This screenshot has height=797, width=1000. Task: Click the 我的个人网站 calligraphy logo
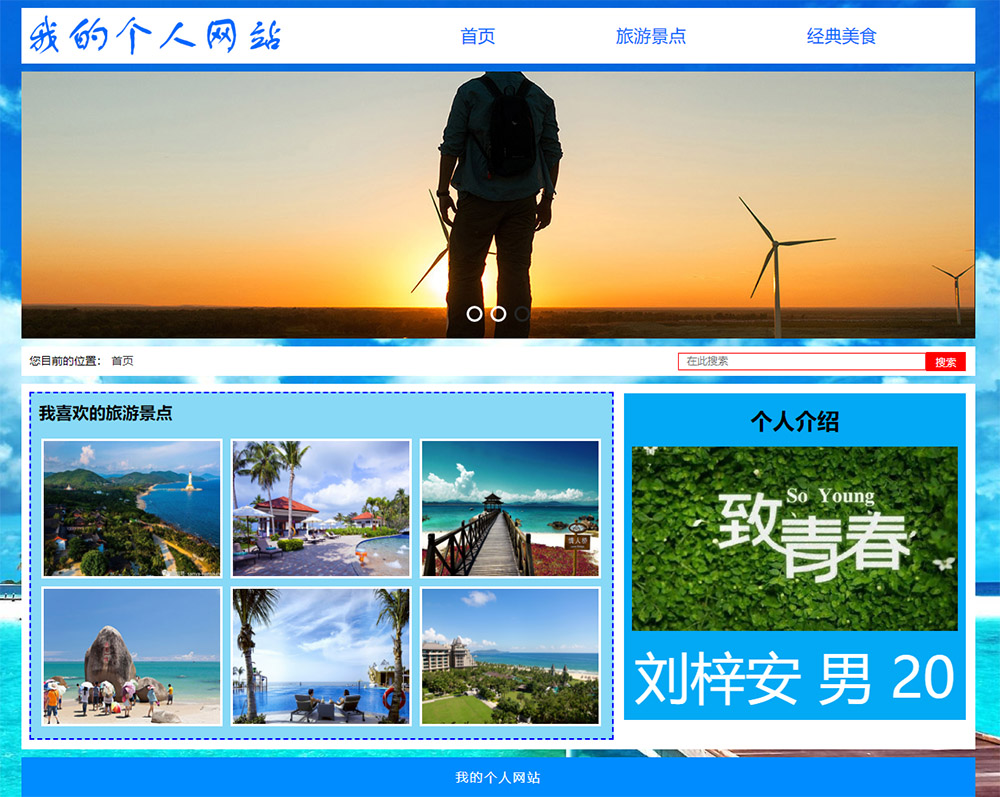(x=155, y=36)
